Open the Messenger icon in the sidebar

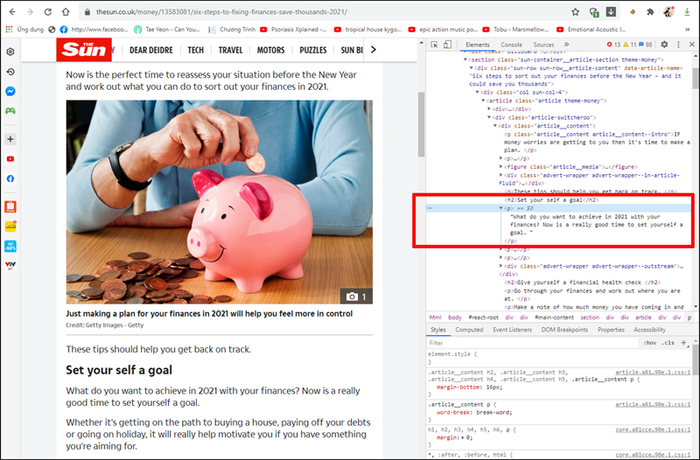point(10,91)
